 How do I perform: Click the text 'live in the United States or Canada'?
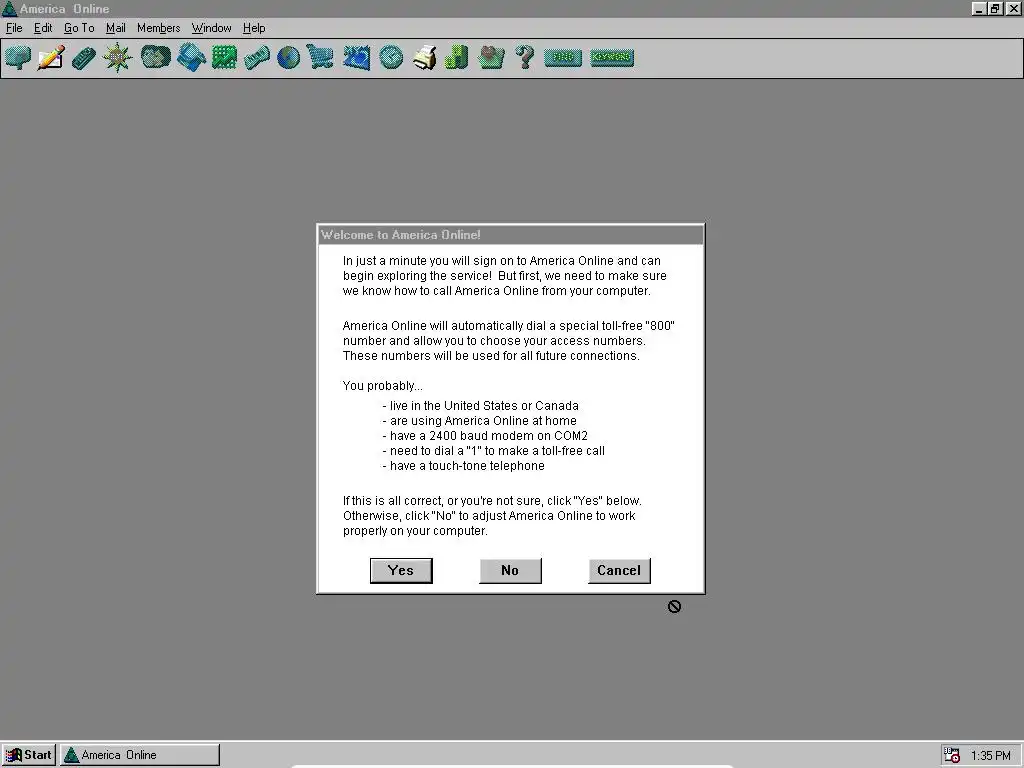pos(484,406)
